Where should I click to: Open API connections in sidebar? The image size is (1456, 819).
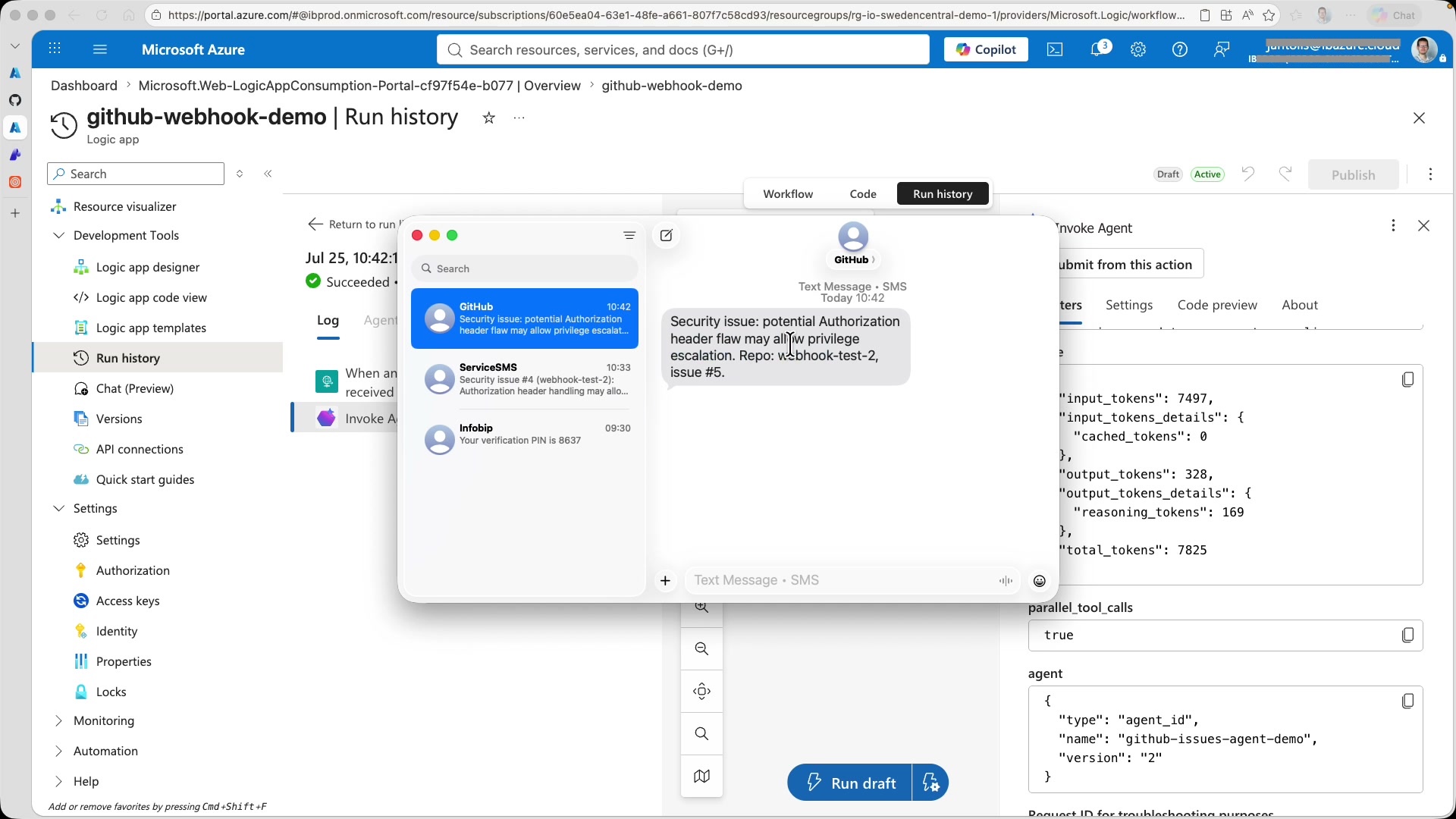tap(140, 449)
